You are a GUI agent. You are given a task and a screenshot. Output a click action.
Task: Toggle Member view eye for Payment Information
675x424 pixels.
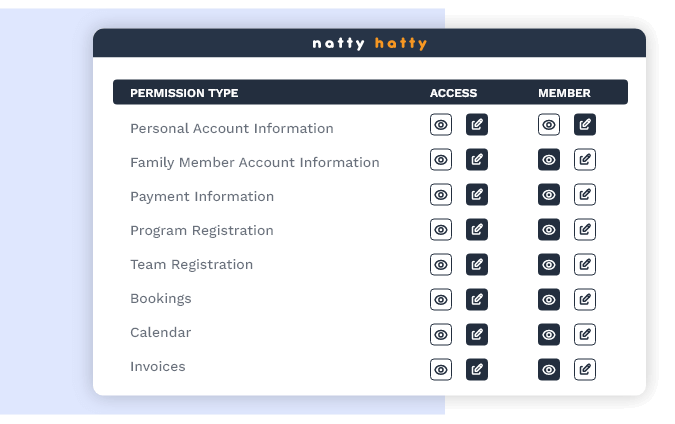[x=549, y=194]
